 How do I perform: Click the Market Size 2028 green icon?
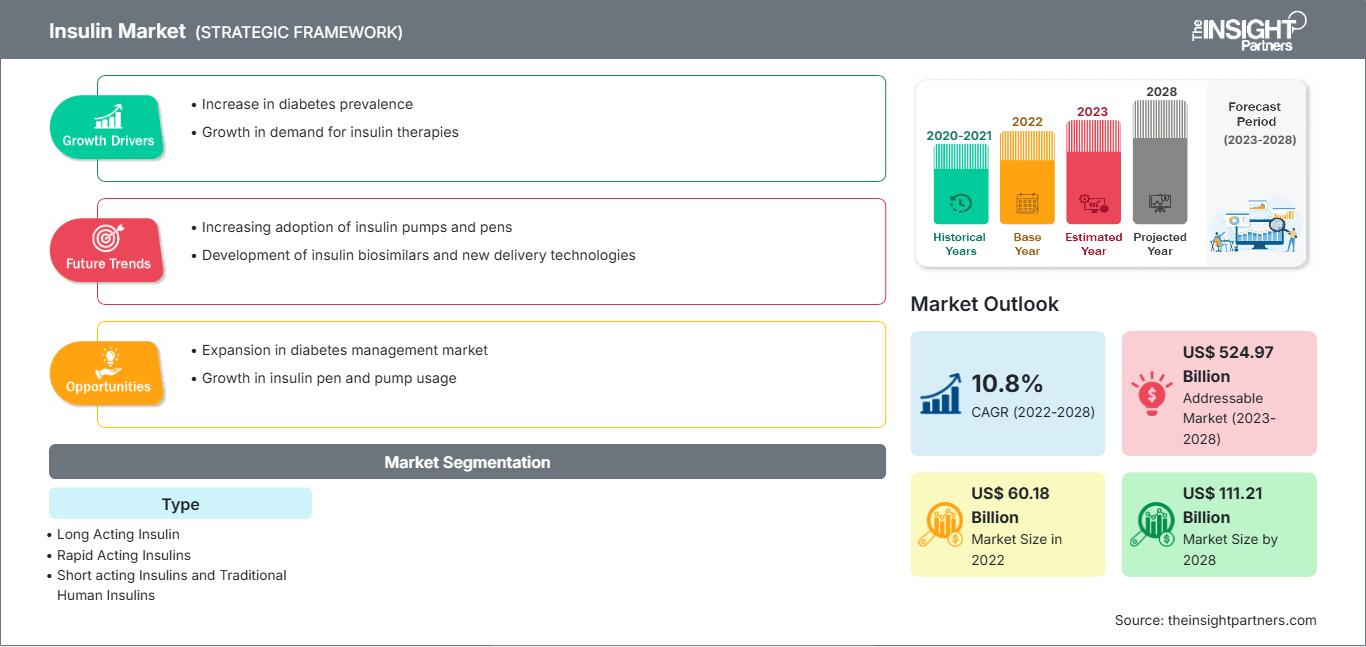1153,525
